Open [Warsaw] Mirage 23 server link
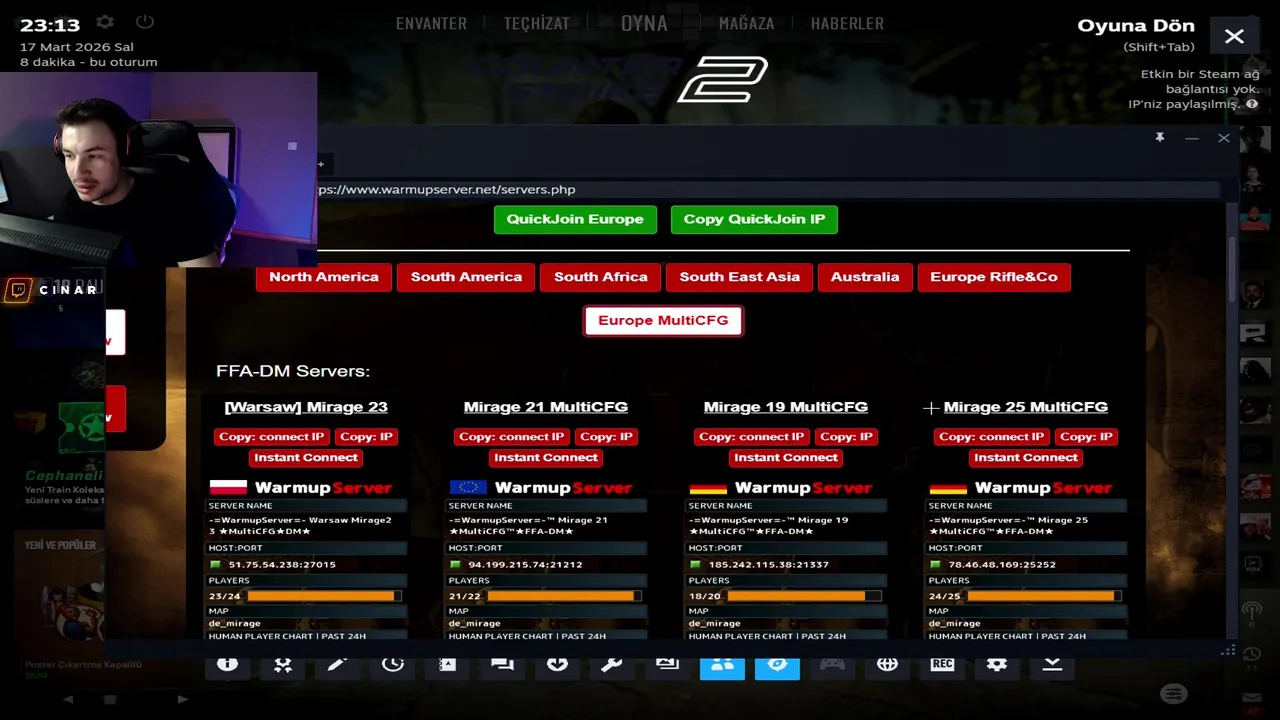The image size is (1280, 720). [x=306, y=407]
